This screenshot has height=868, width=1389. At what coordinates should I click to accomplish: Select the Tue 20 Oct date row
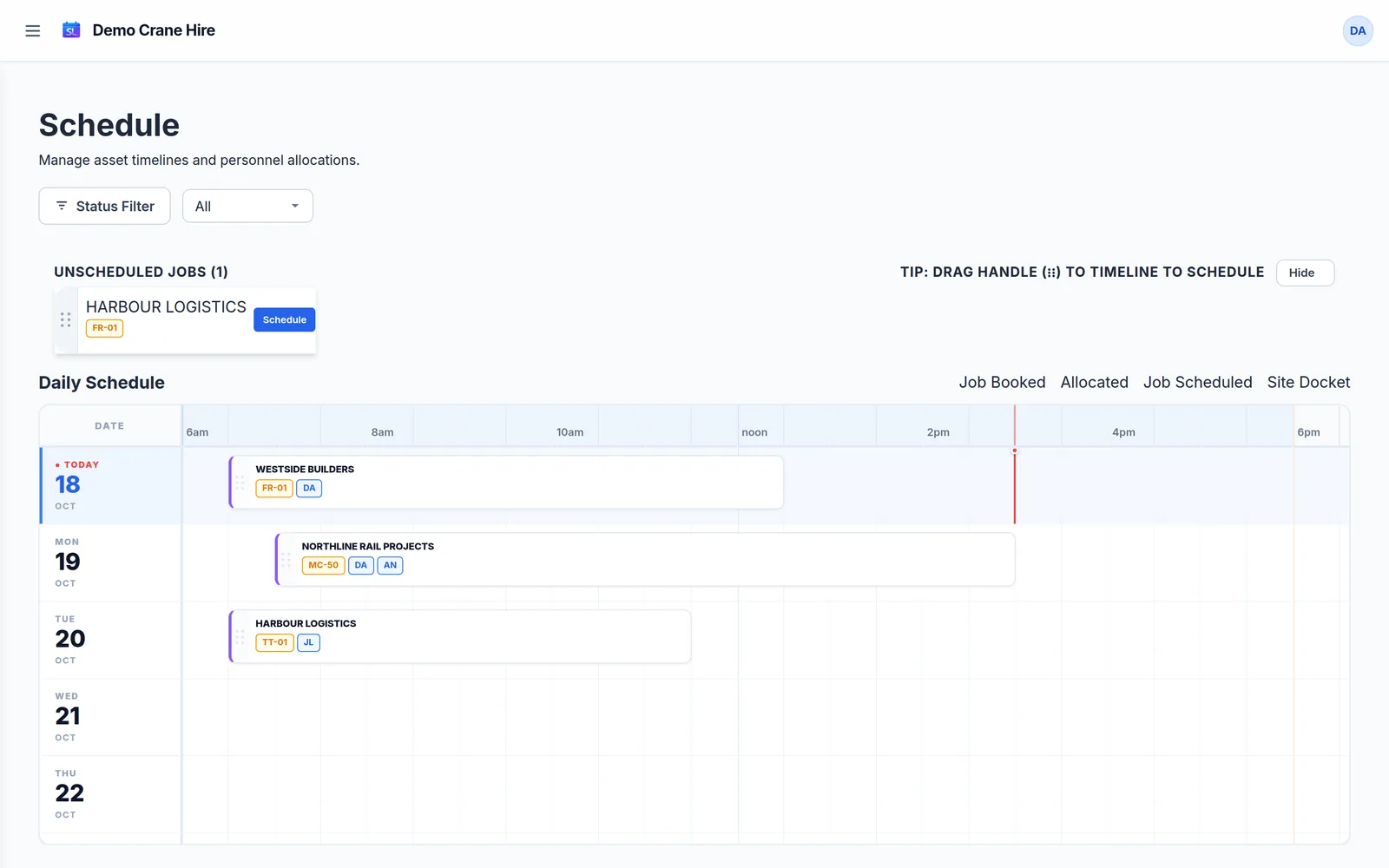click(x=110, y=640)
